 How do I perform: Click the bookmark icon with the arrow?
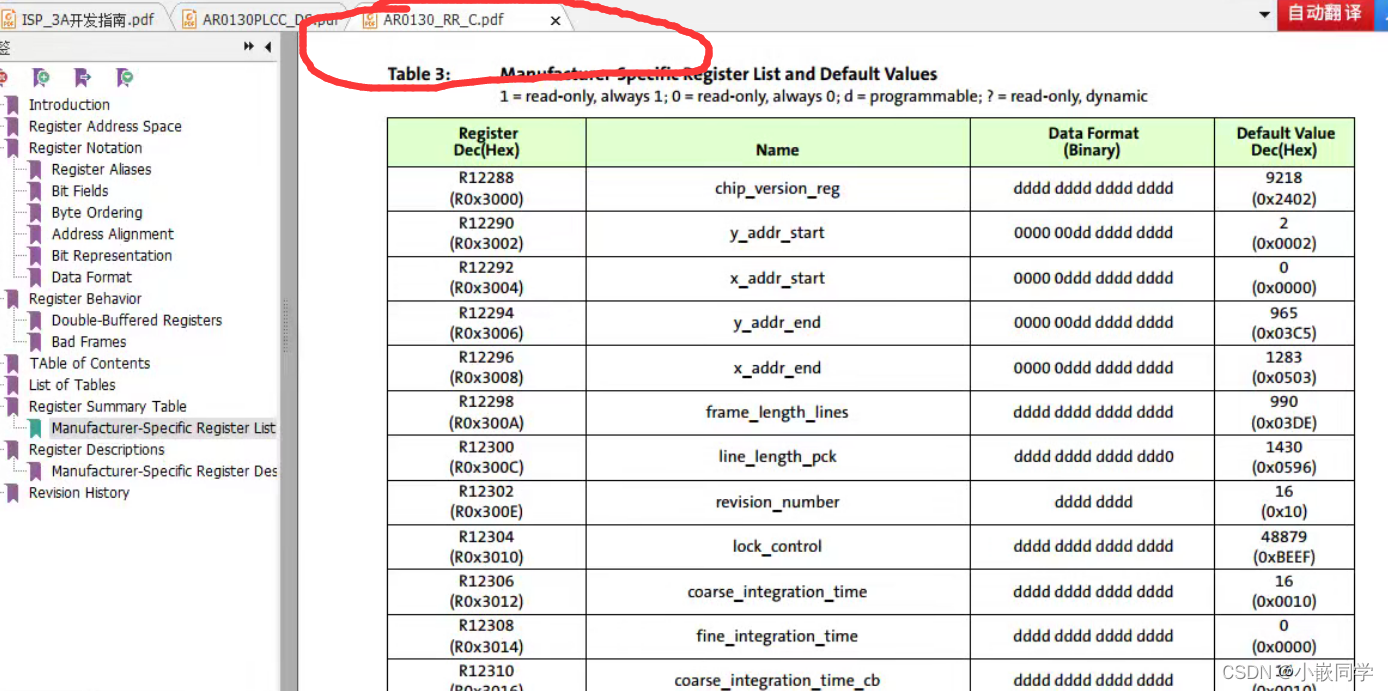[x=83, y=77]
